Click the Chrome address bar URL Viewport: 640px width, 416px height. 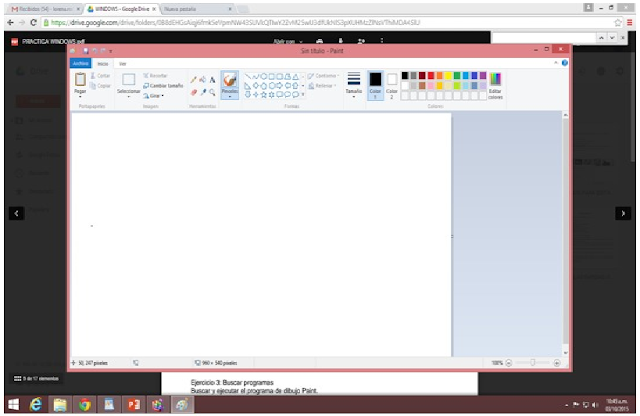pos(235,23)
